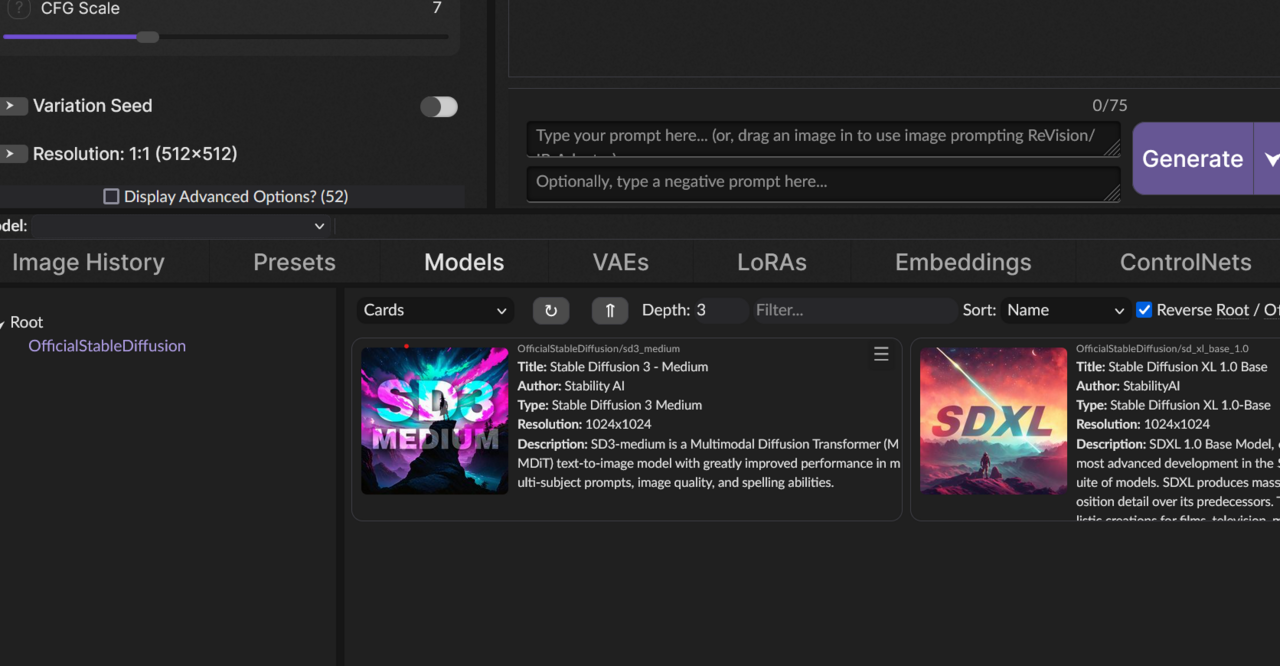The width and height of the screenshot is (1280, 666).
Task: Click the 0/75 token counter
Action: coord(1110,105)
